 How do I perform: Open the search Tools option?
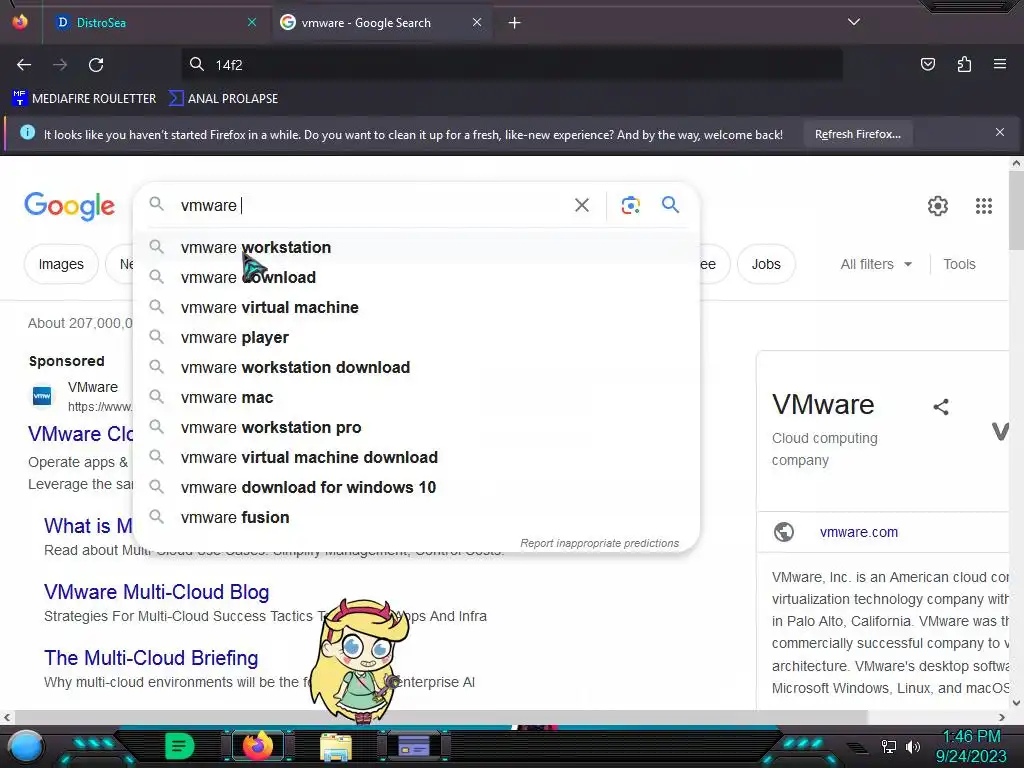959,264
